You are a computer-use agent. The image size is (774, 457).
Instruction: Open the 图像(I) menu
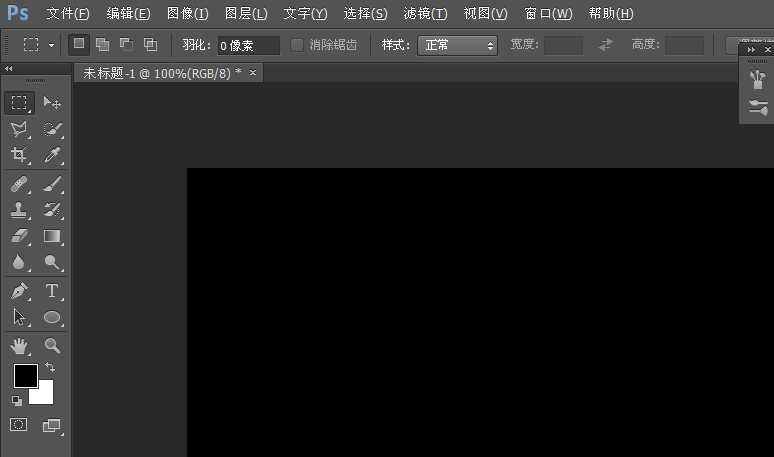[x=188, y=14]
